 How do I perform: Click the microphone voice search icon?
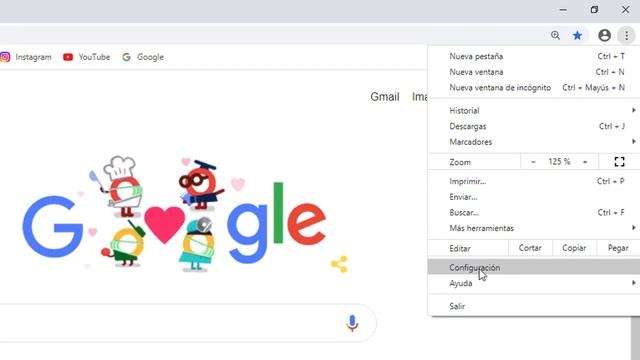click(352, 323)
